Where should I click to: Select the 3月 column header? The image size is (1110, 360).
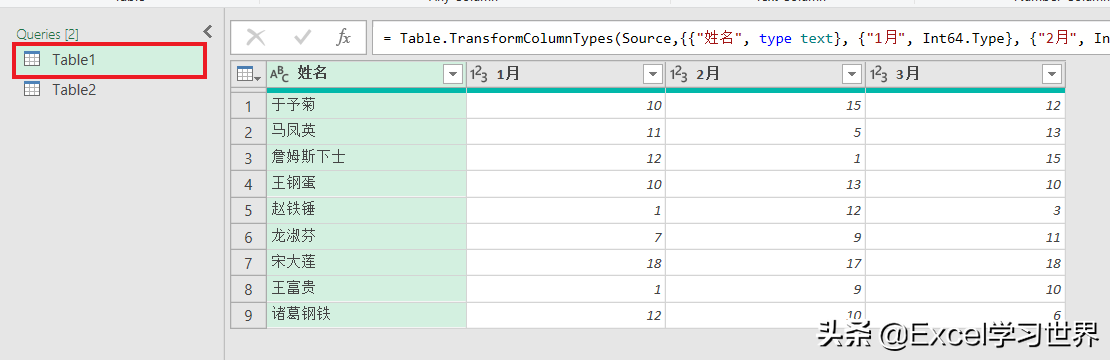[965, 74]
